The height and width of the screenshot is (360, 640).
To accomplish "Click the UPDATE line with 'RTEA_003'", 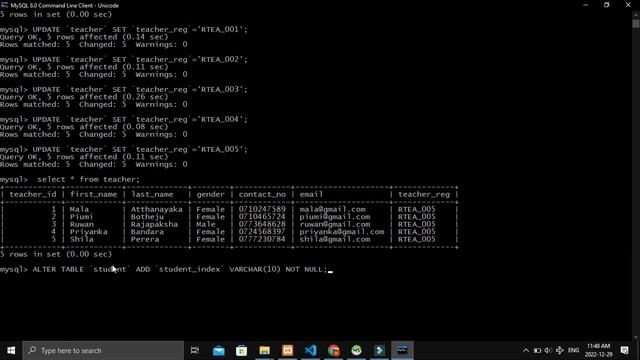I will coord(140,89).
